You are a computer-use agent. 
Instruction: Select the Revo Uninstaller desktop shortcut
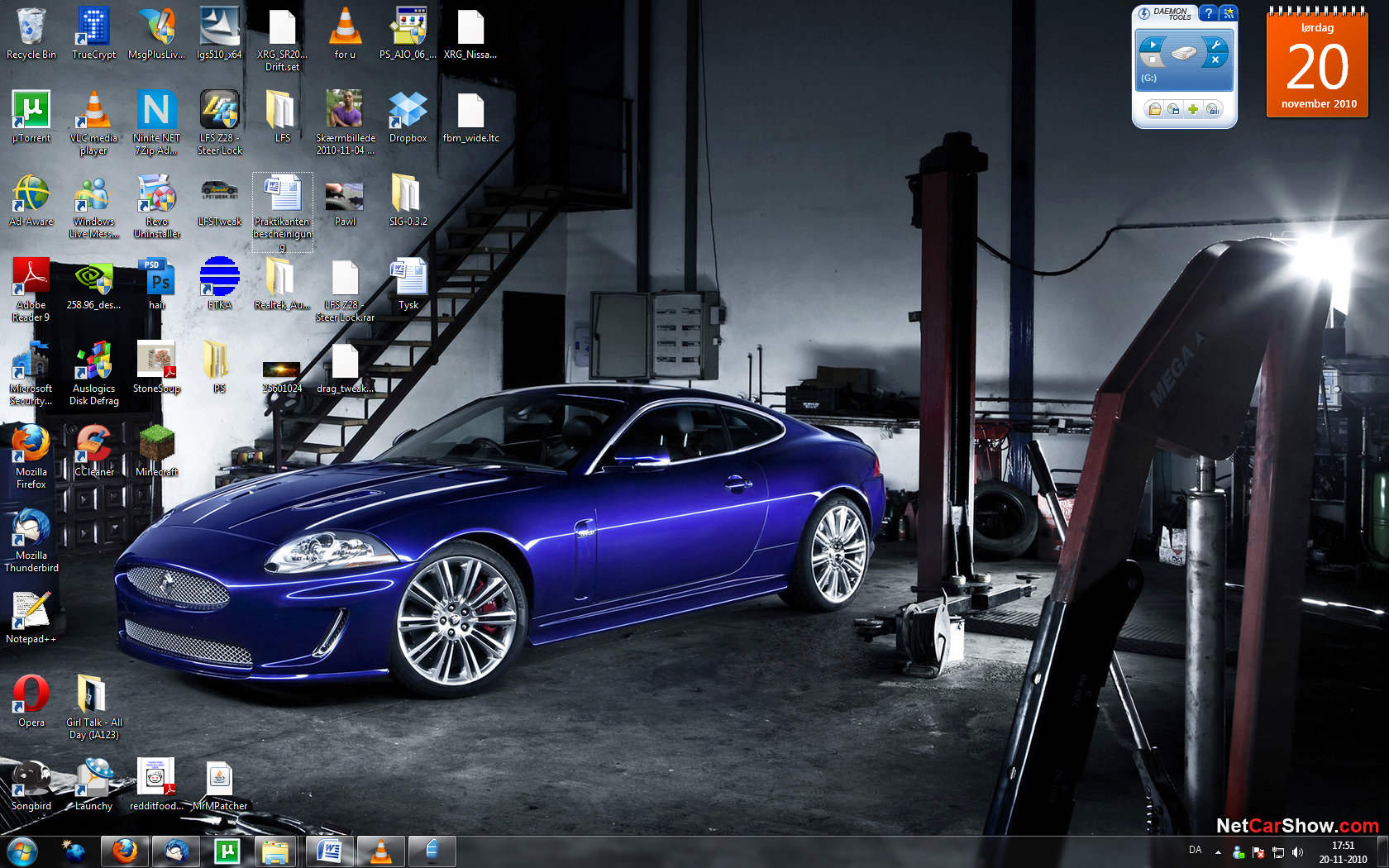click(x=156, y=207)
